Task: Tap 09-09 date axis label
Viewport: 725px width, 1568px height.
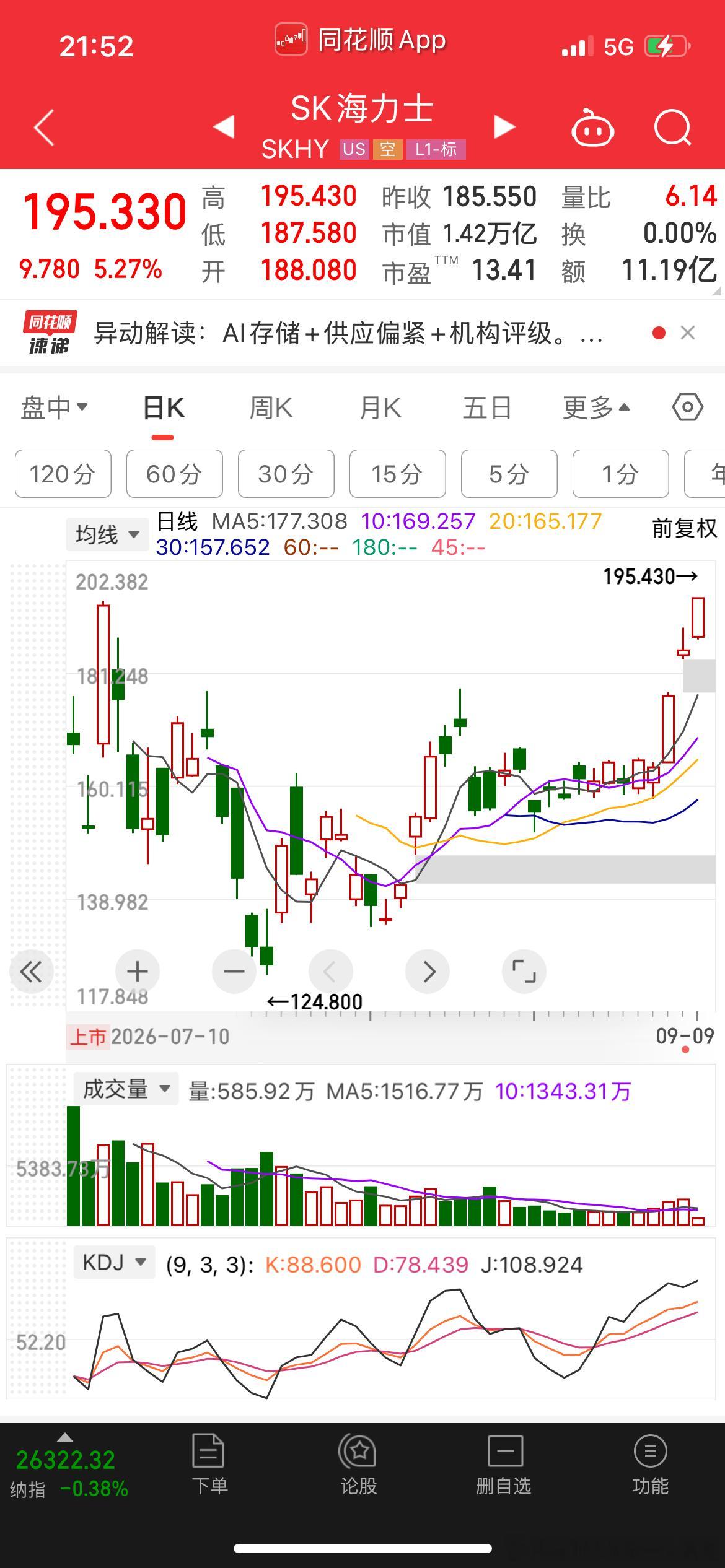Action: 685,1035
